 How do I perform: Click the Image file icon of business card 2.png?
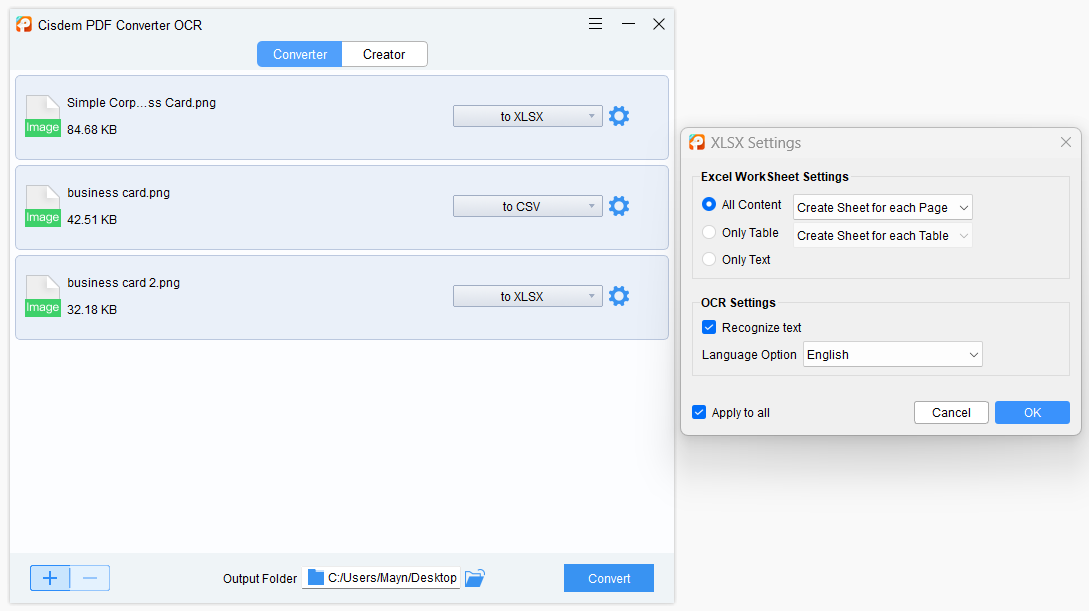click(x=43, y=296)
